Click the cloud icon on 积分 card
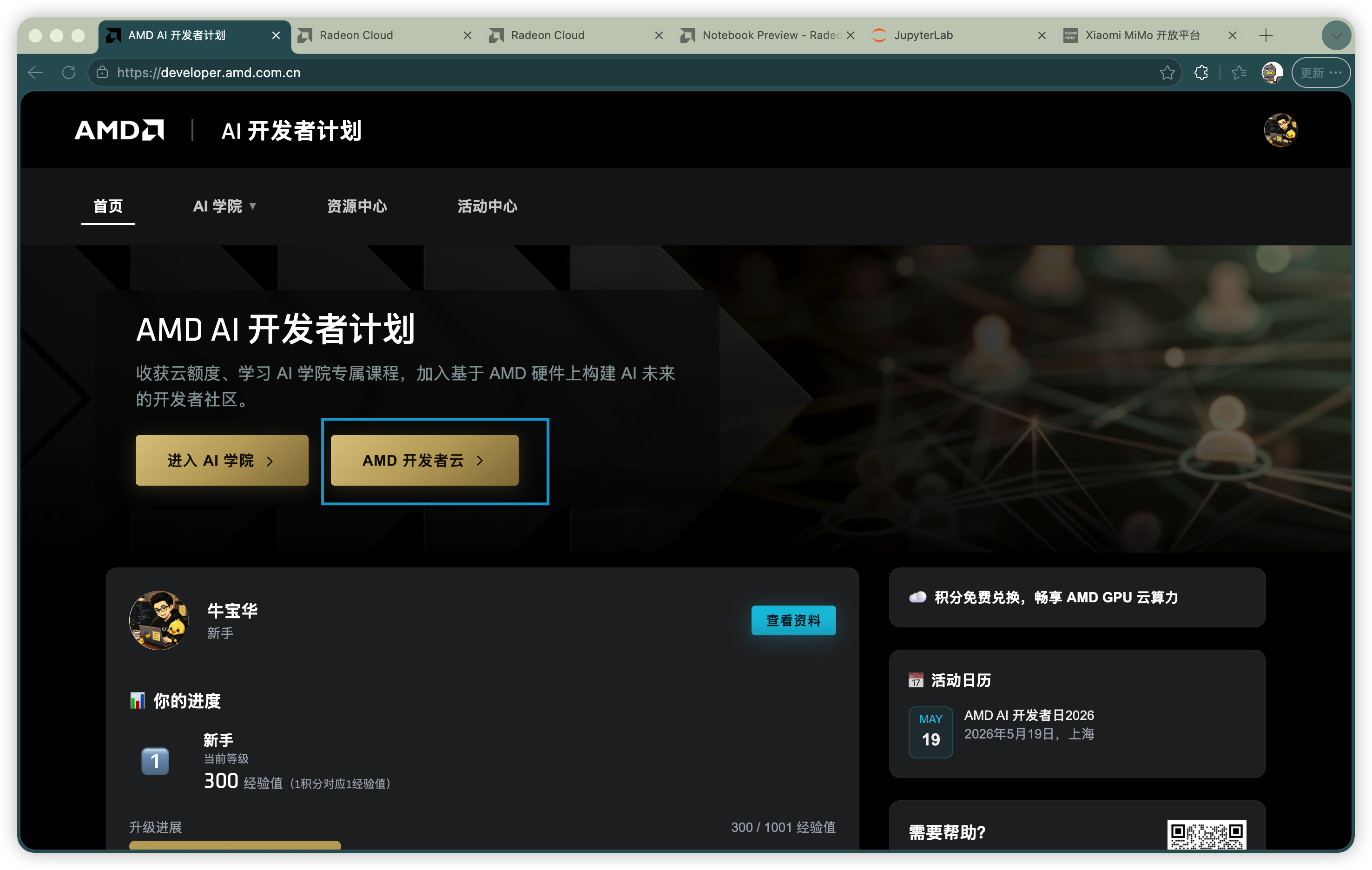The height and width of the screenshot is (870, 1372). pos(917,597)
